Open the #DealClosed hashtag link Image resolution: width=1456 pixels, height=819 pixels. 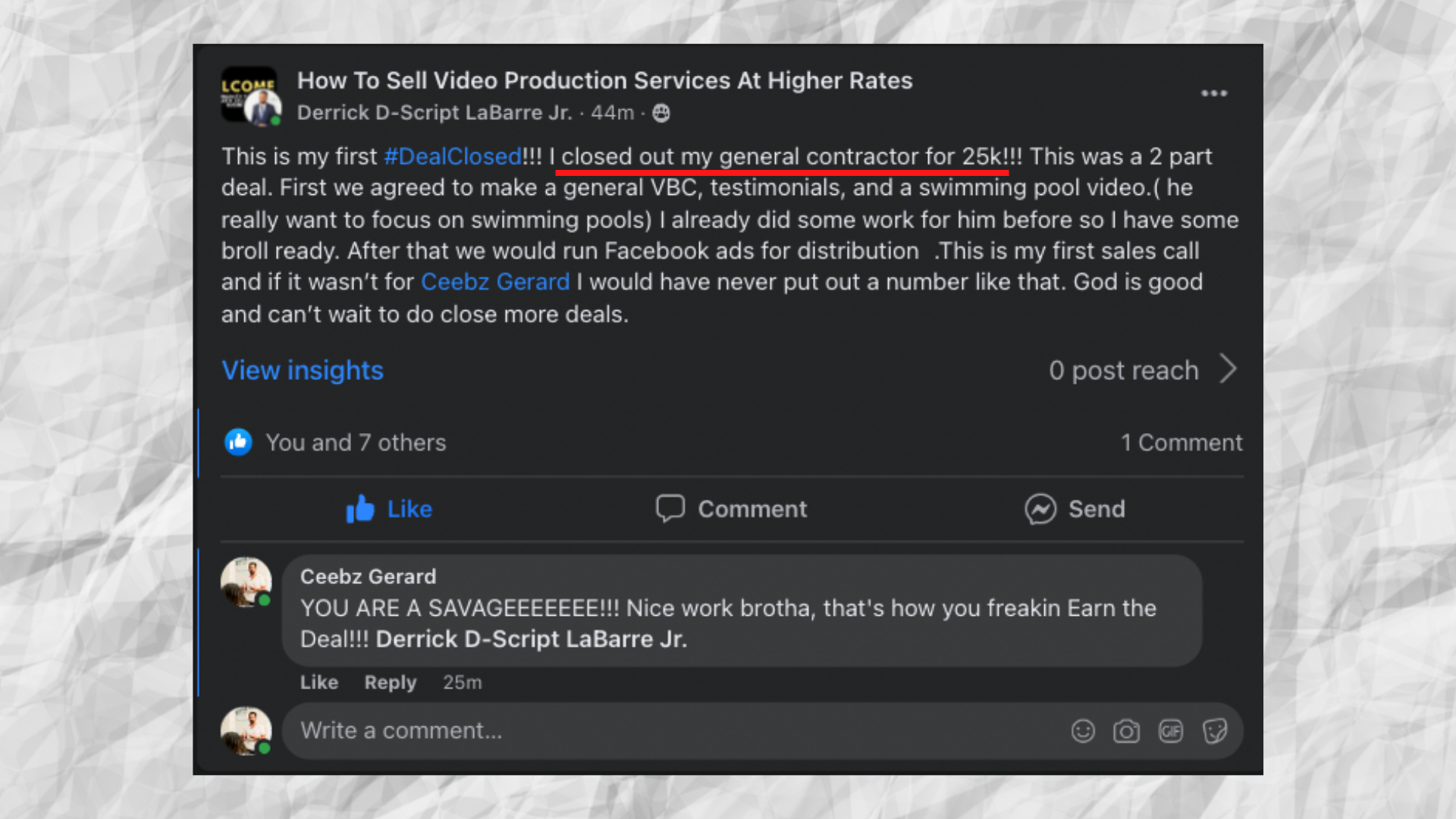[453, 156]
